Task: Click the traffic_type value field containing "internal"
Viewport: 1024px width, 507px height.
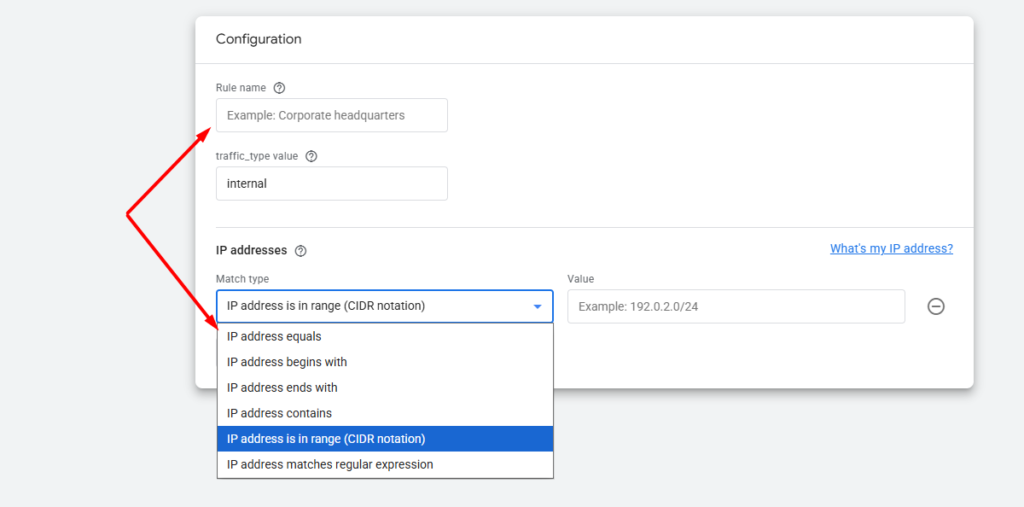Action: click(x=331, y=184)
